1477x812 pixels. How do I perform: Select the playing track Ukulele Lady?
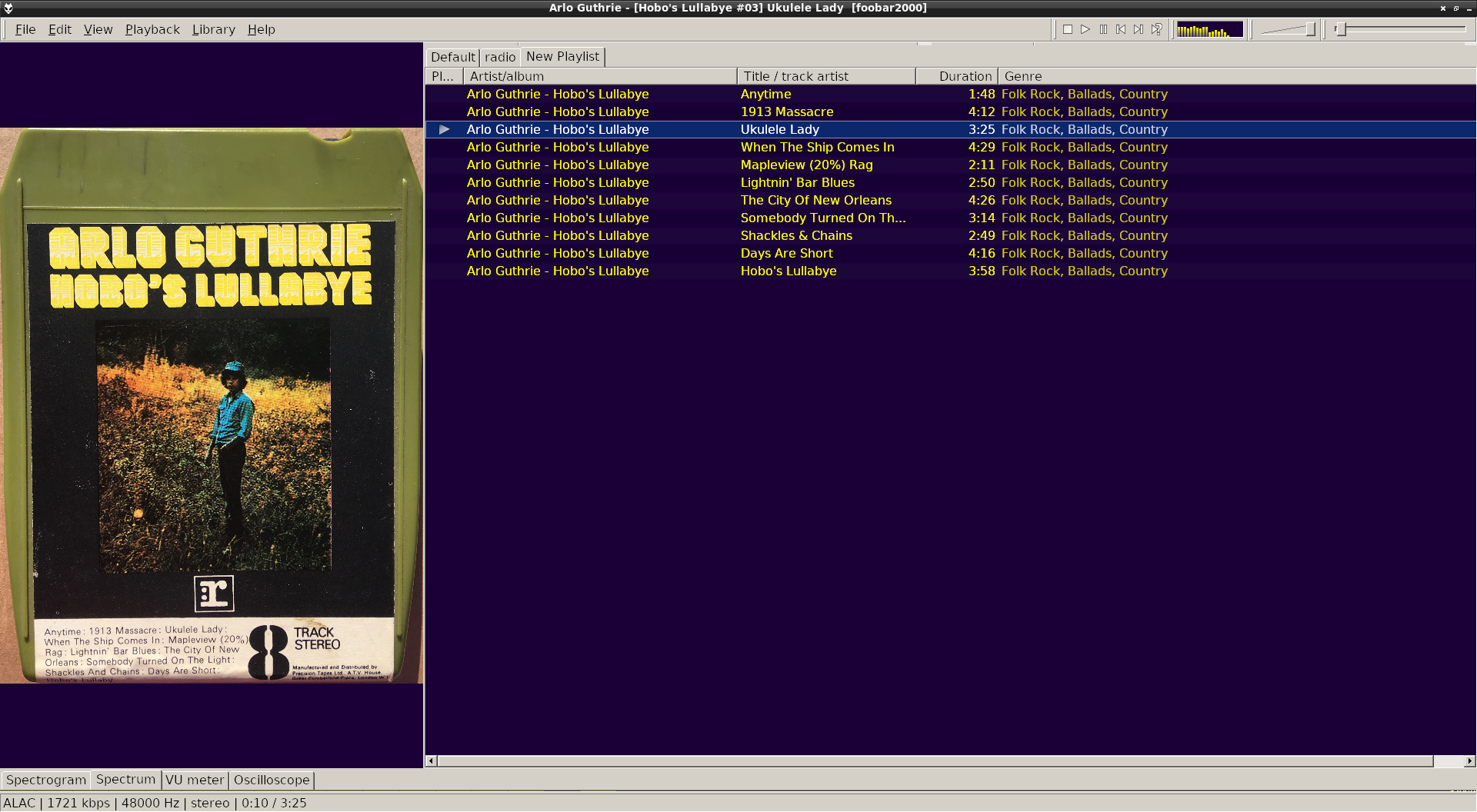[779, 130]
